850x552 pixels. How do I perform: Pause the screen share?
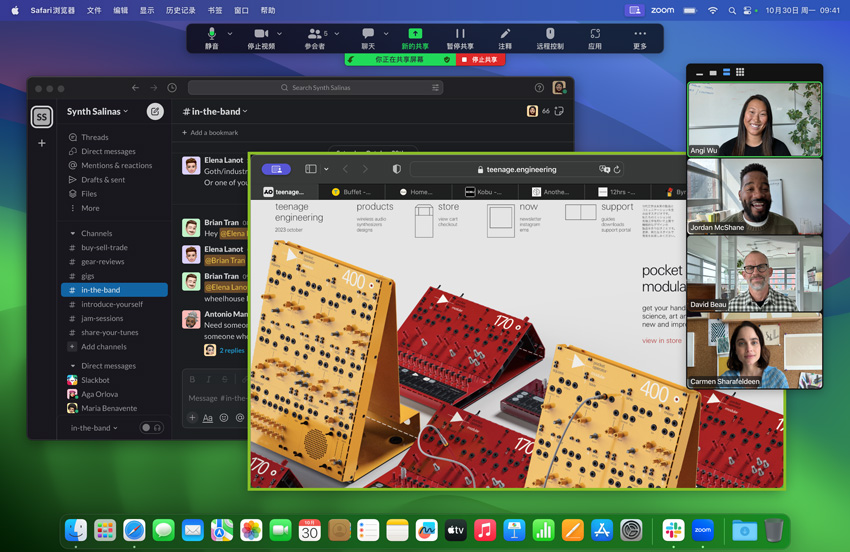(459, 37)
